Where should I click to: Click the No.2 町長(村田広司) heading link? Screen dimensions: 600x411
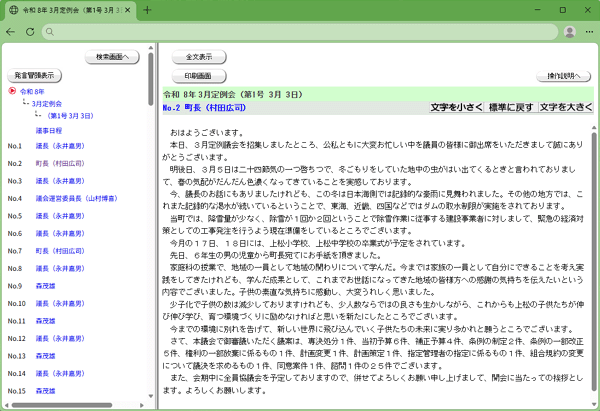pyautogui.click(x=204, y=108)
